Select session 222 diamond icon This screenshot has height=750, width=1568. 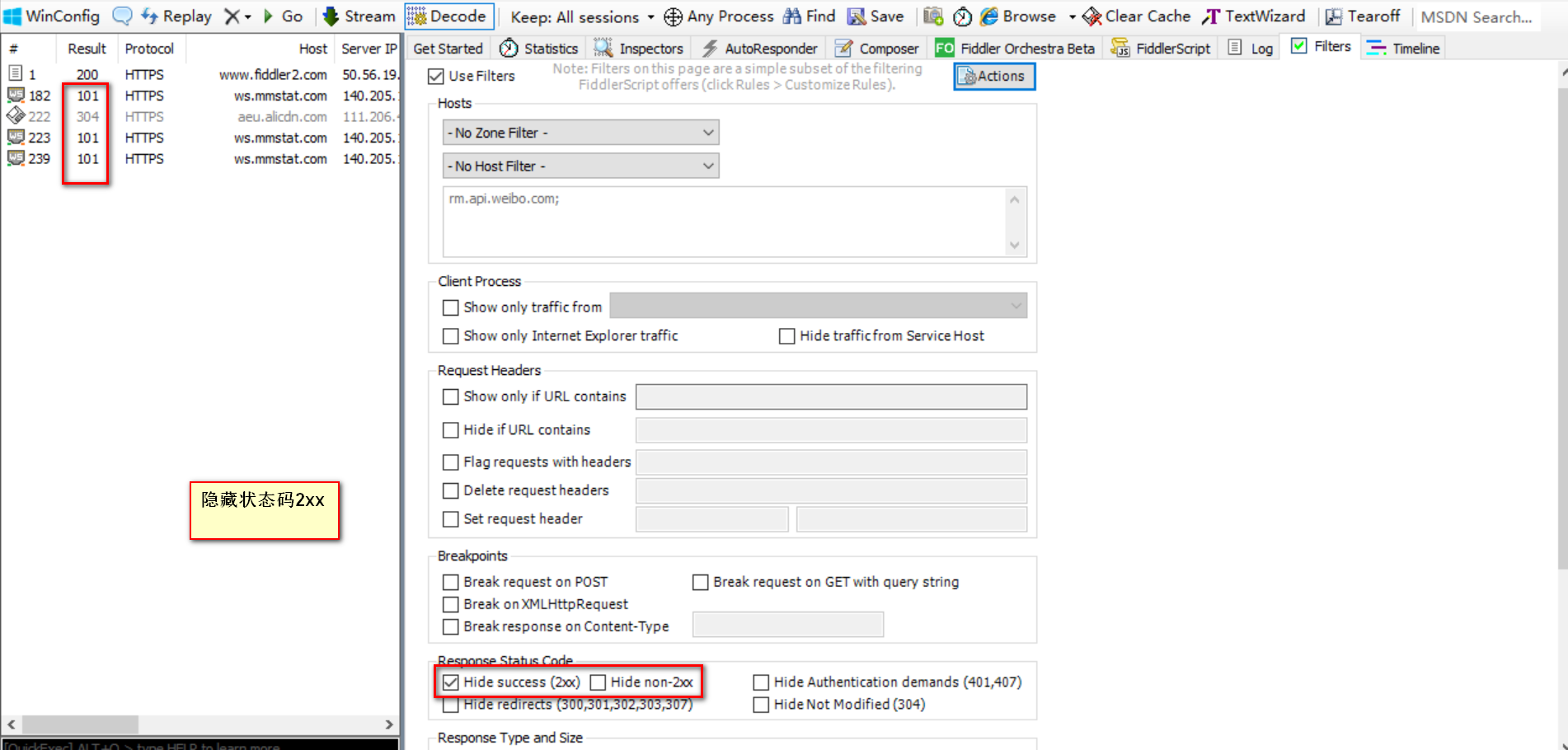pos(15,115)
